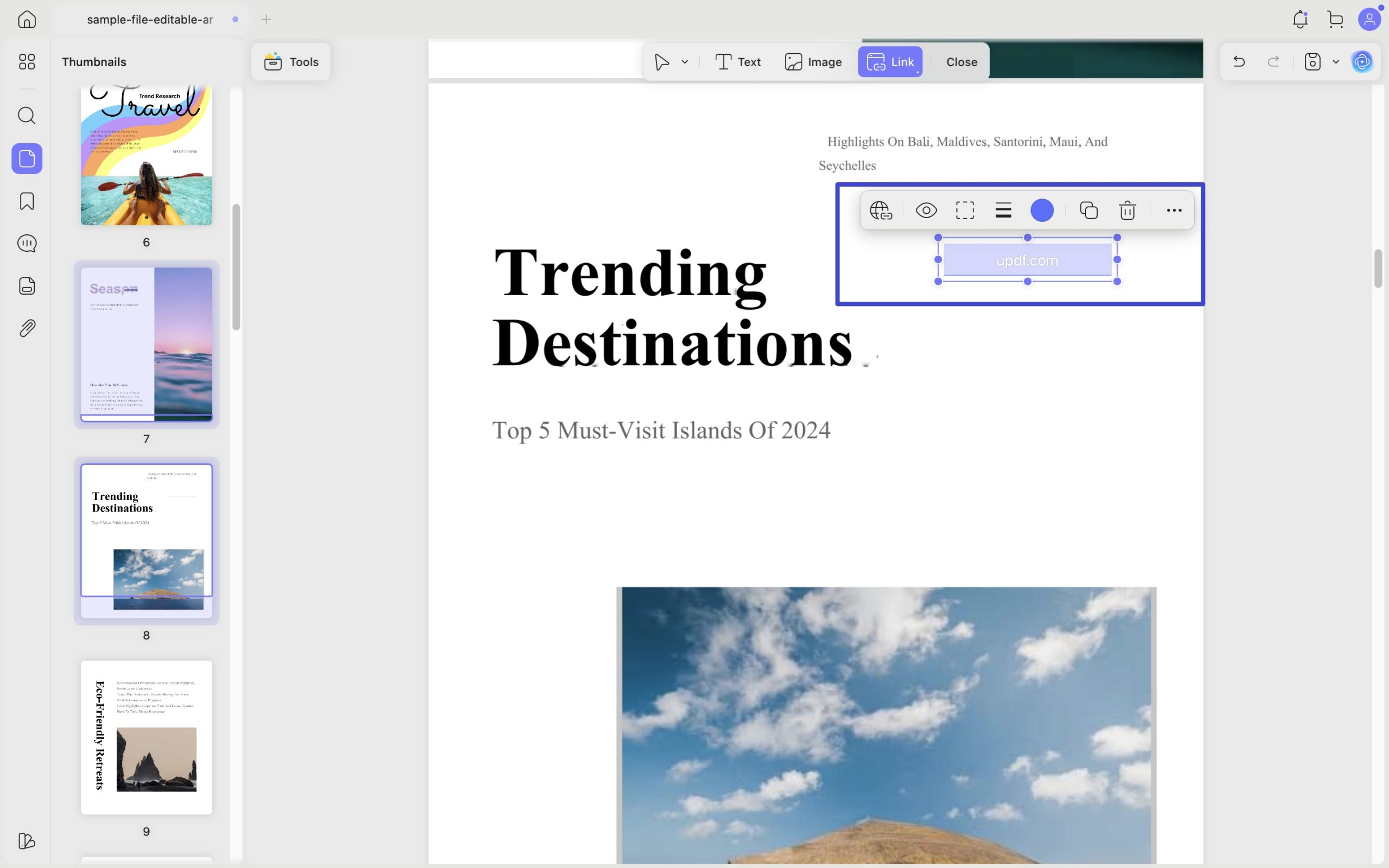The image size is (1389, 868).
Task: Switch to Text edit mode
Action: [737, 62]
